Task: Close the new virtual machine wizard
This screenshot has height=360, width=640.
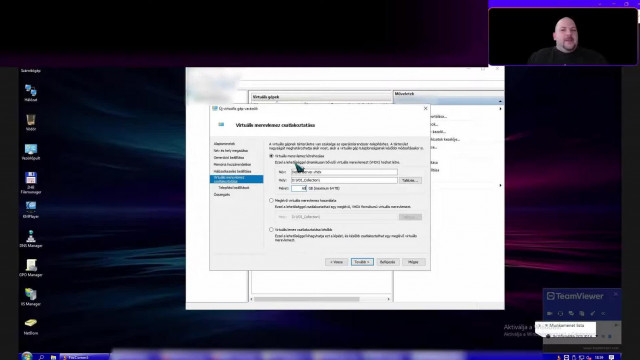Action: point(425,109)
